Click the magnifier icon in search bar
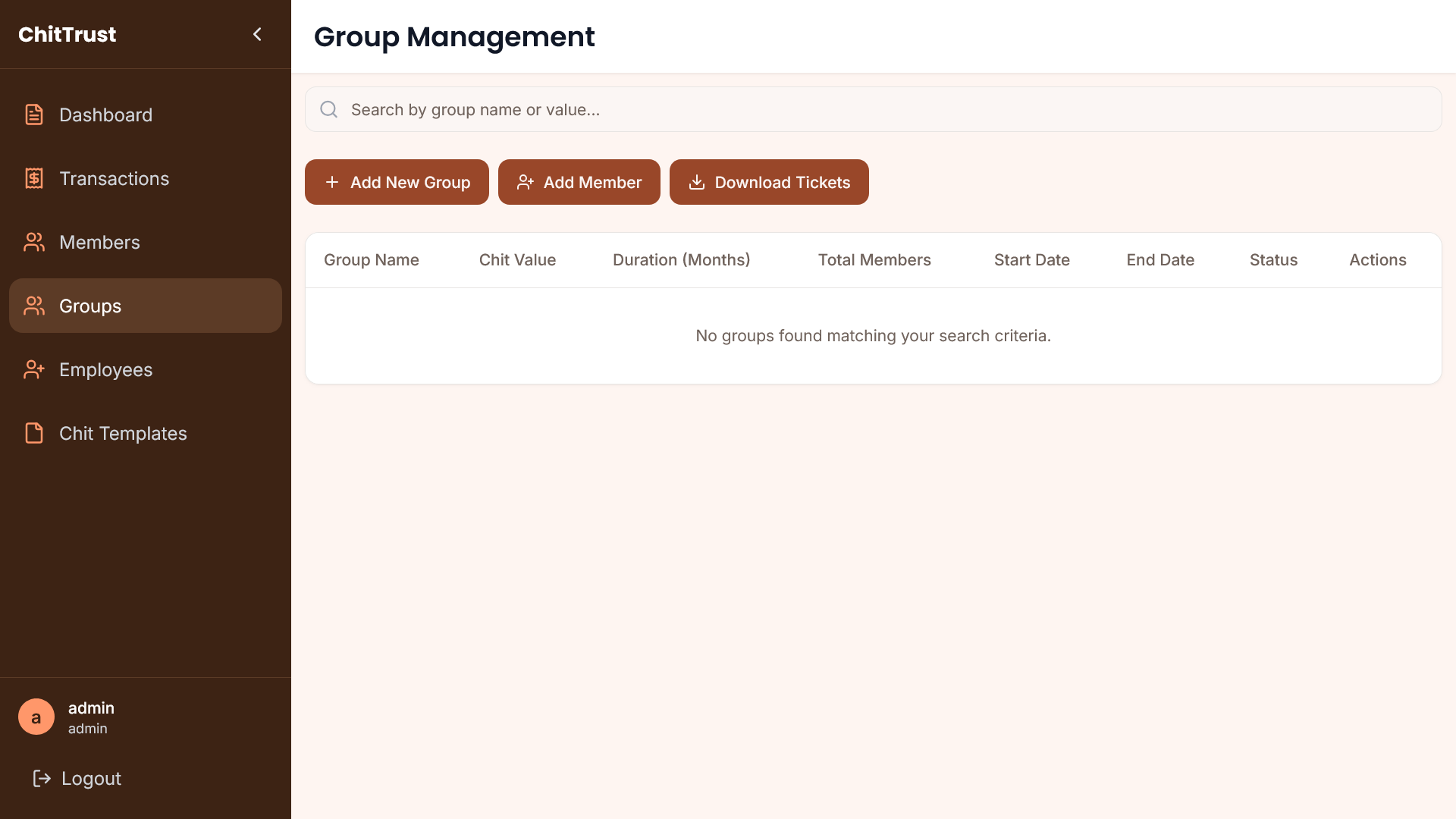The image size is (1456, 819). click(328, 109)
